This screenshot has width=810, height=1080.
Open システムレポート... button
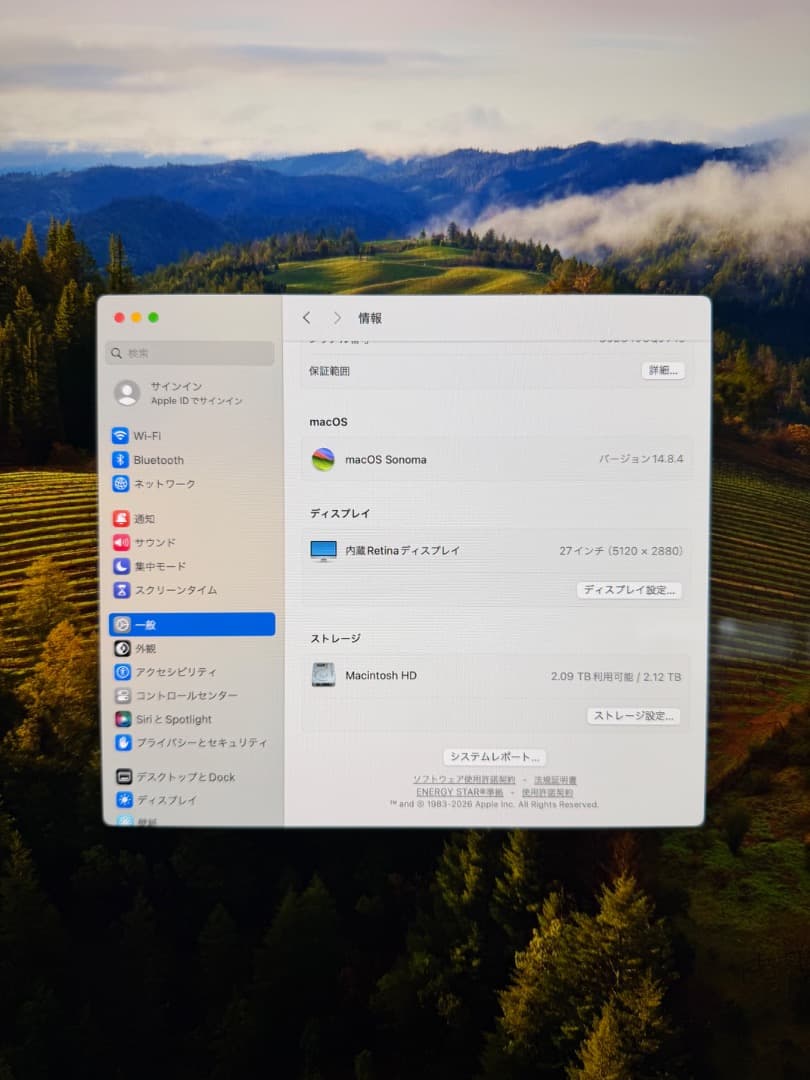[495, 757]
